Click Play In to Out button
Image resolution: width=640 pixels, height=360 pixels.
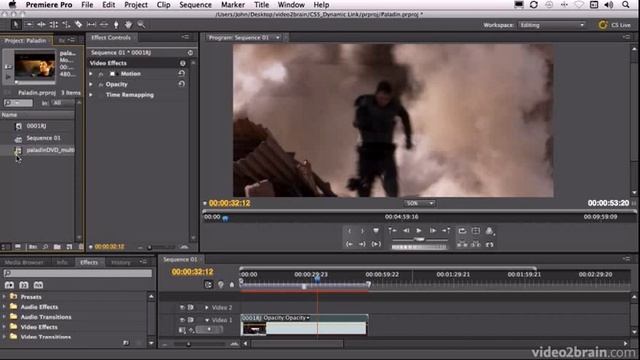click(x=376, y=244)
